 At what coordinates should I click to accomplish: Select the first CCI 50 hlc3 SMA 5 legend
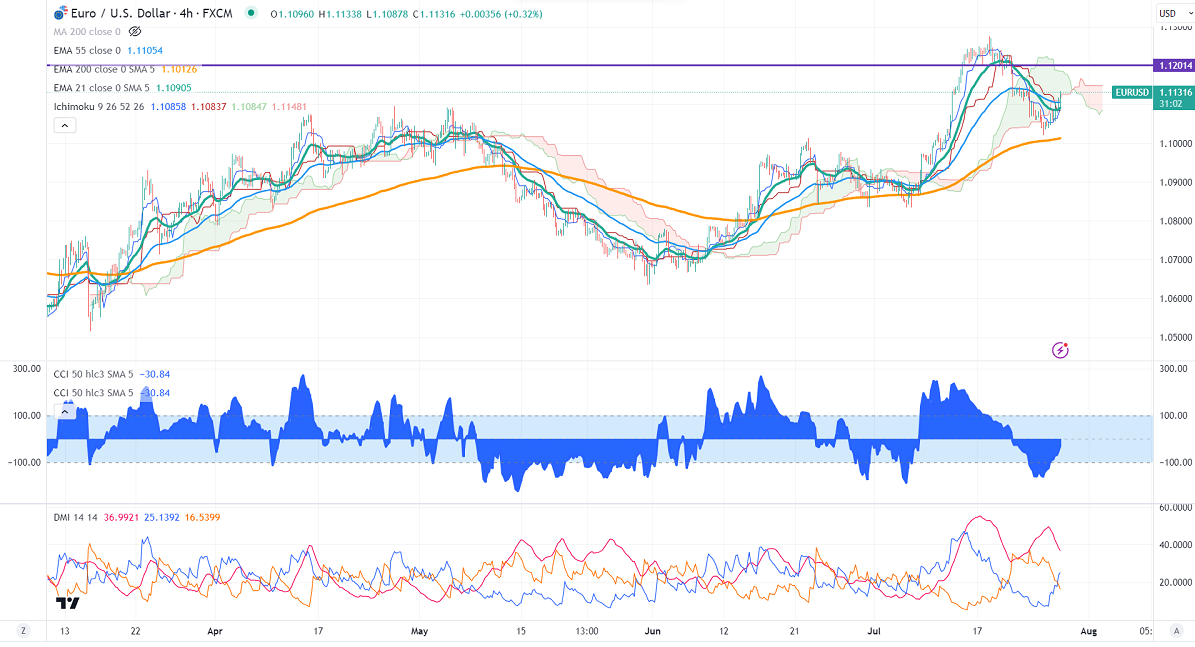pos(93,374)
